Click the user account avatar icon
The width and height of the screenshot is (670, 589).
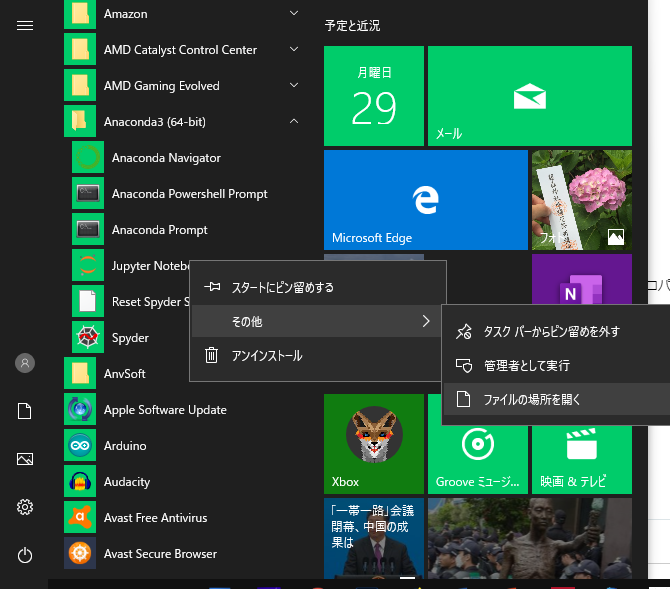click(25, 363)
